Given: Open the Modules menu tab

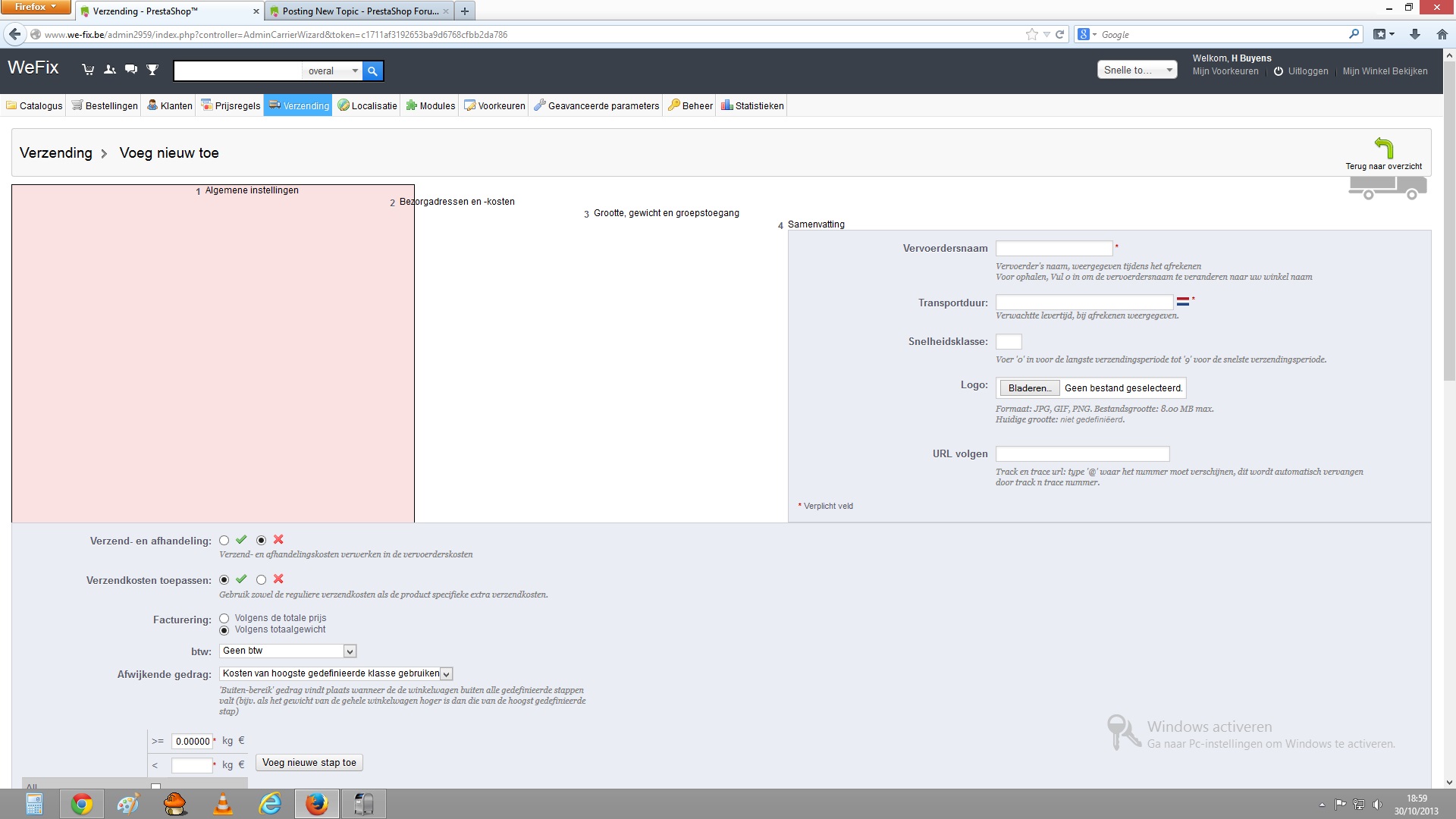Looking at the screenshot, I should coord(430,105).
